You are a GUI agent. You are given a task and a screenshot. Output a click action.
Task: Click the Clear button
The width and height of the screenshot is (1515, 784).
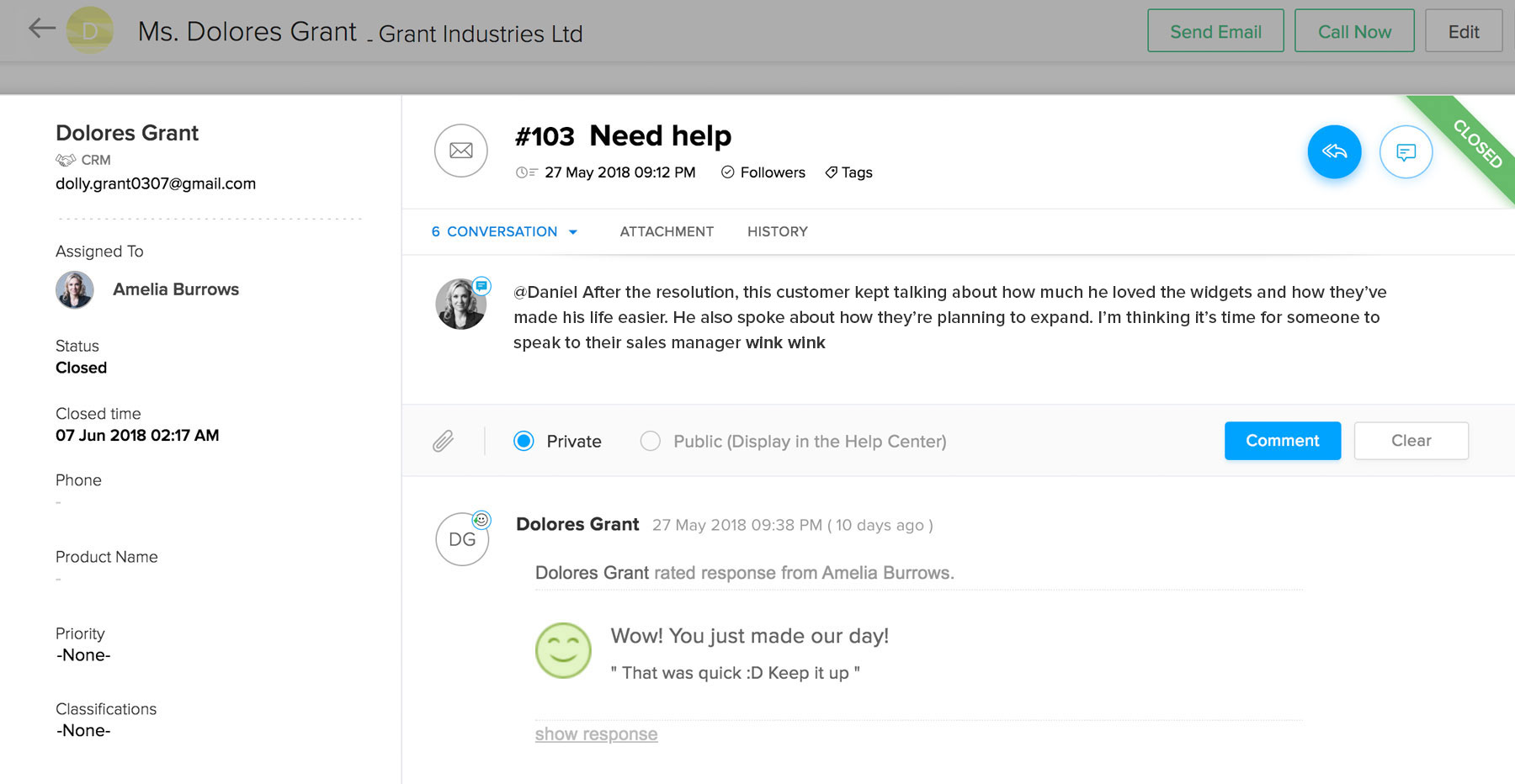[x=1411, y=441]
